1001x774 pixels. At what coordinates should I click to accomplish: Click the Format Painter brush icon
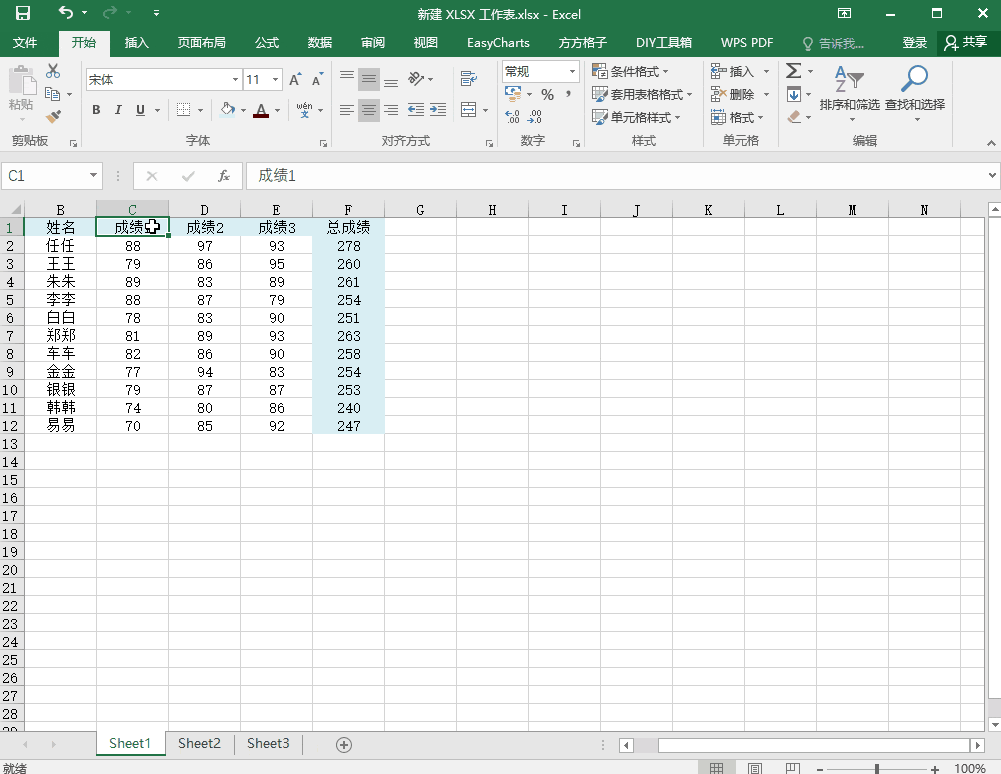click(x=54, y=116)
